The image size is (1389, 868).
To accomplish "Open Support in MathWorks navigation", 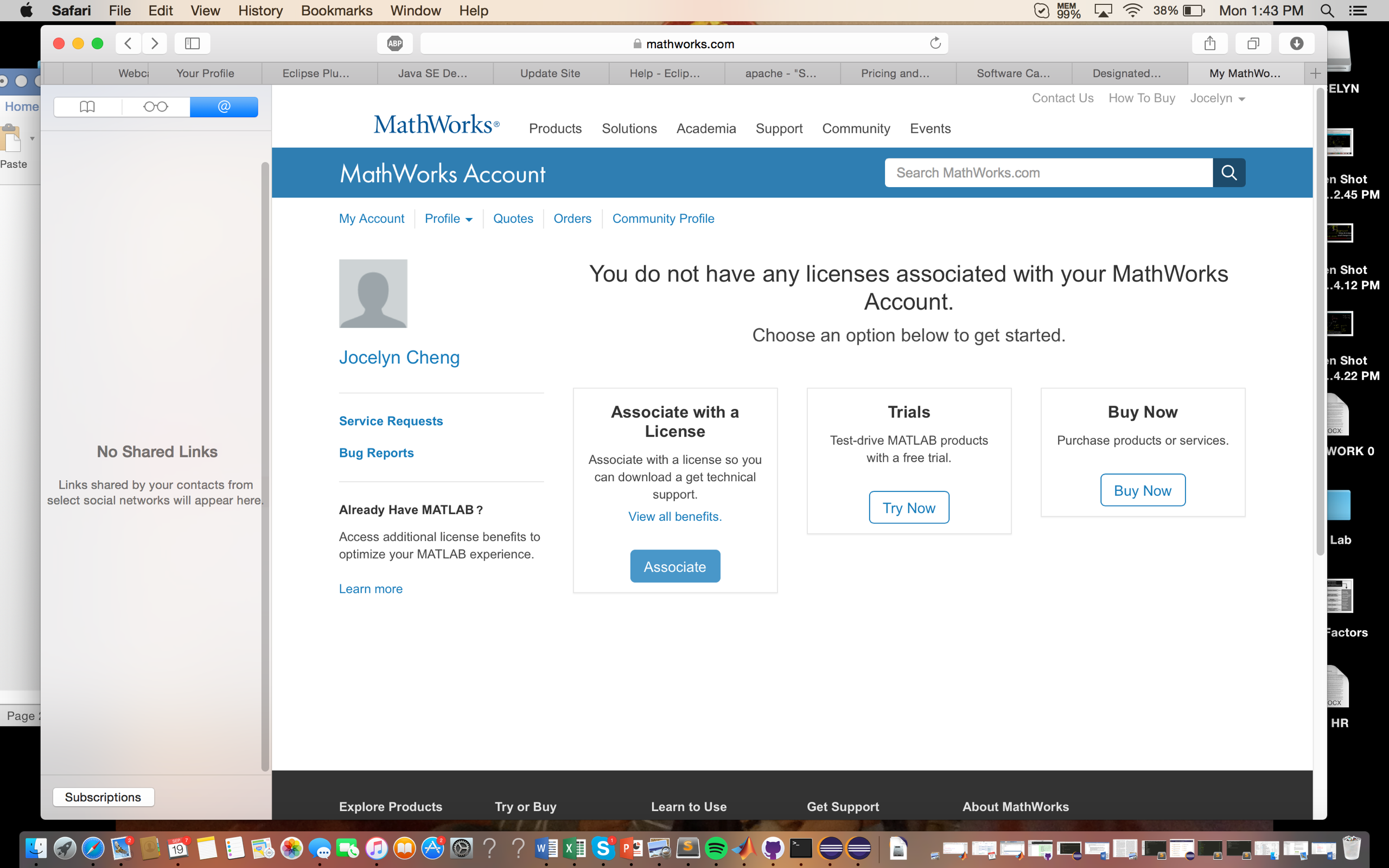I will click(x=779, y=129).
